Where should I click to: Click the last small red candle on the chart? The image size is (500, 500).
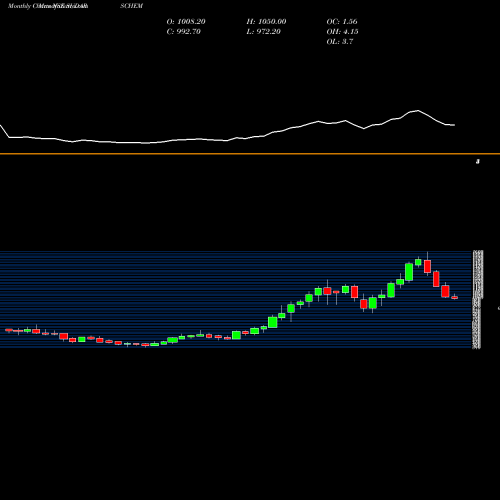tap(455, 297)
